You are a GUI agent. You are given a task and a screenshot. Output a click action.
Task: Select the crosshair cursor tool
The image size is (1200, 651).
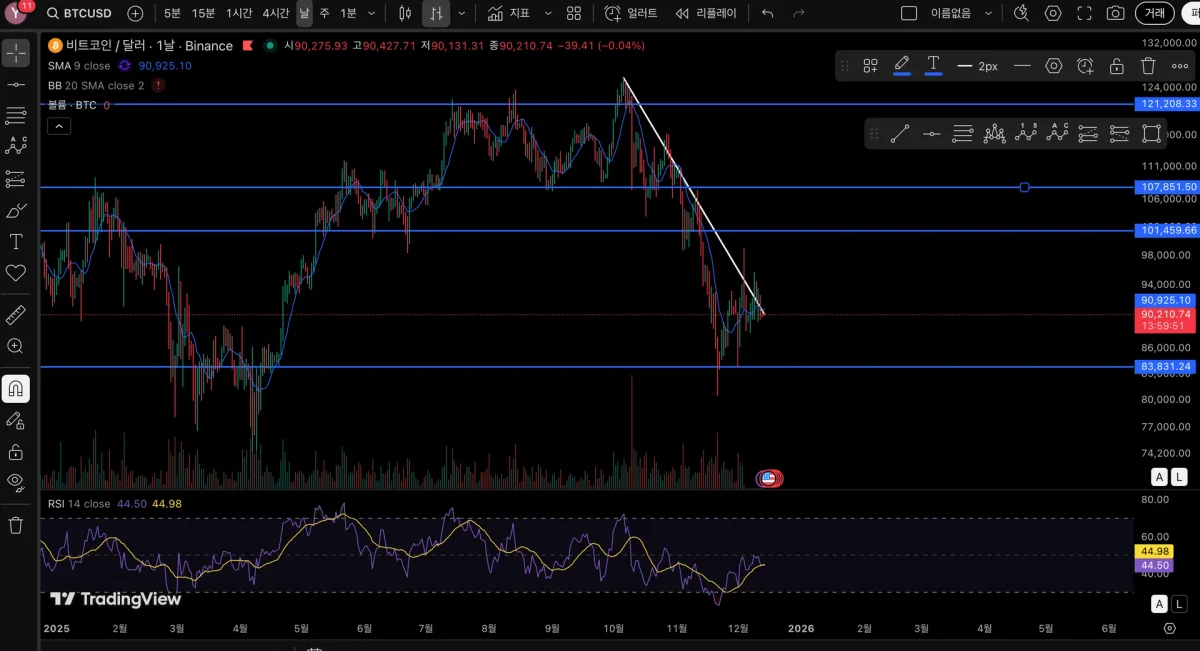point(16,53)
